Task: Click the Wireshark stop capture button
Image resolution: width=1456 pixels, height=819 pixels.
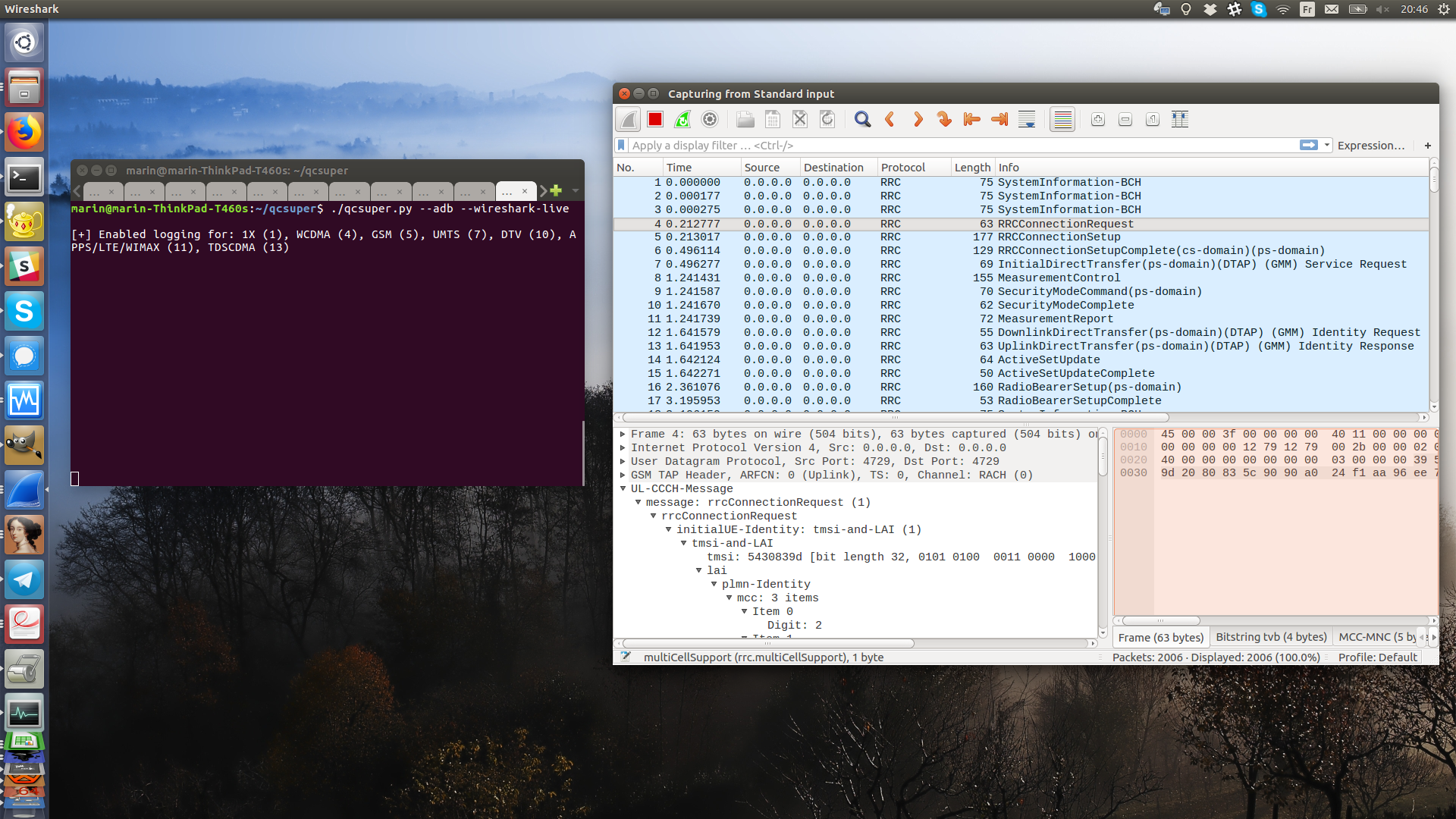Action: [655, 120]
